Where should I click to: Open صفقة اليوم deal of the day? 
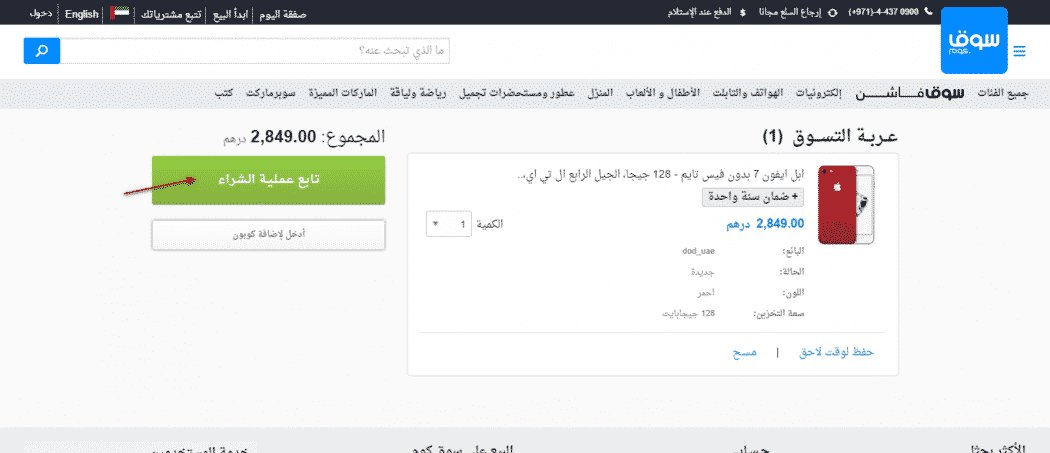tap(282, 13)
